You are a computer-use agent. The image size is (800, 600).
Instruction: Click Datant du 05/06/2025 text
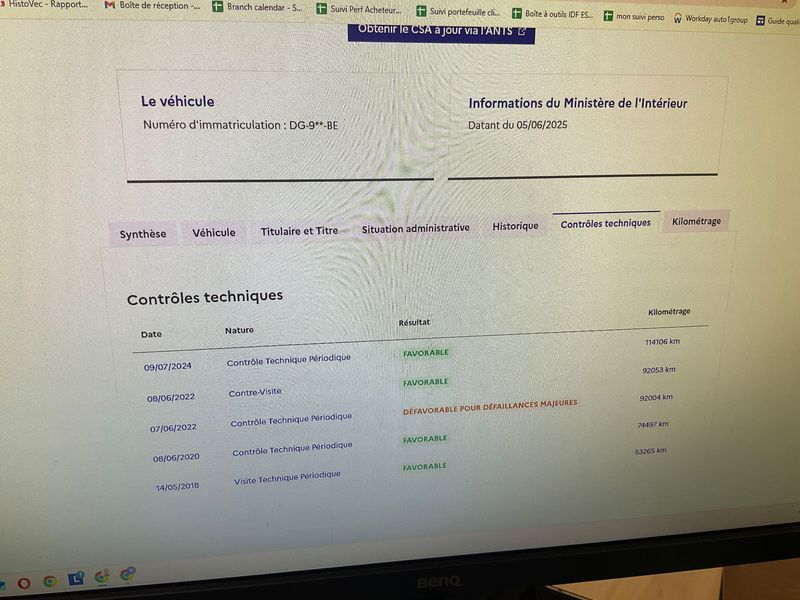tap(517, 125)
